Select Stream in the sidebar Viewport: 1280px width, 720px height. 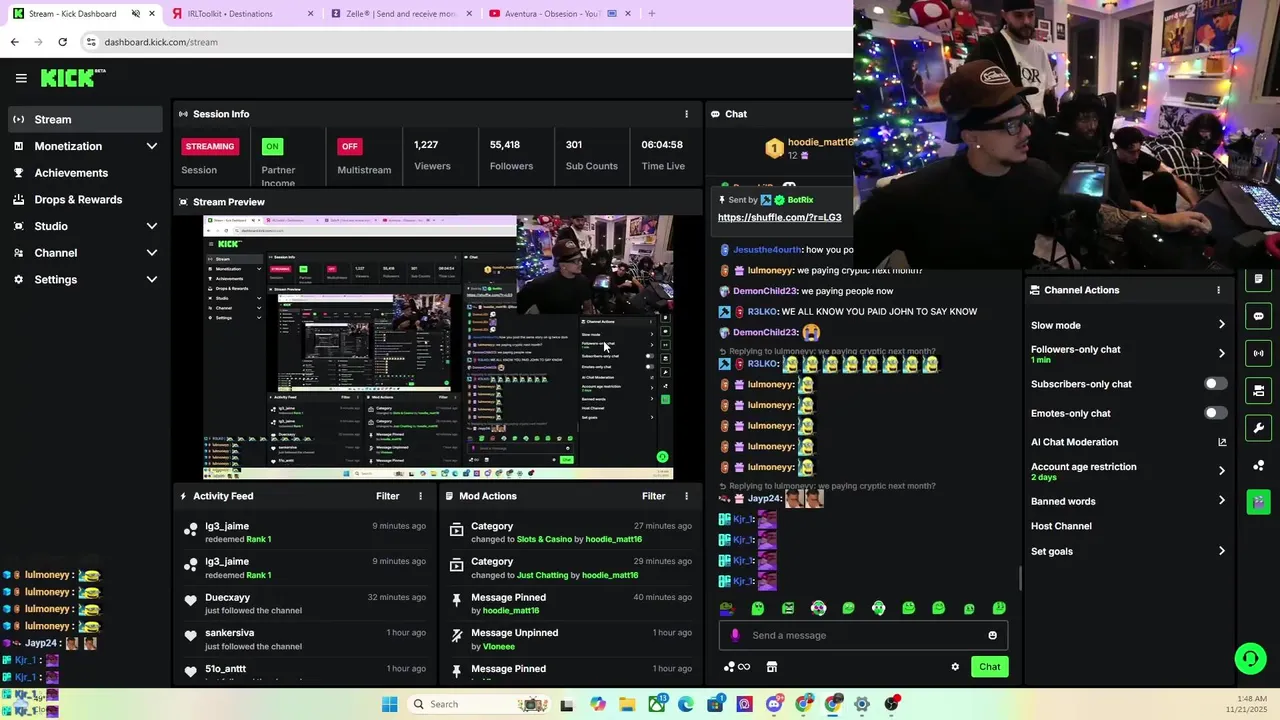(85, 119)
